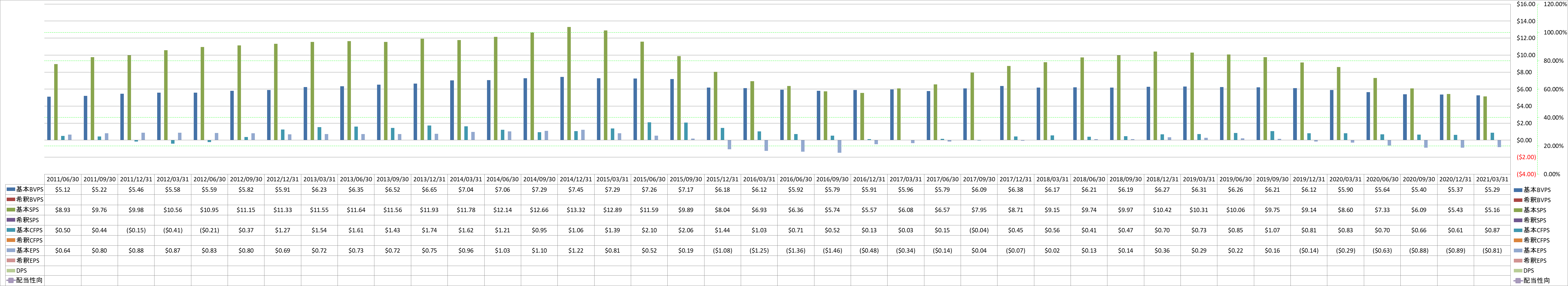Select the $1.07 基本CFPS cell
Image resolution: width=1568 pixels, height=286 pixels.
click(x=1272, y=230)
